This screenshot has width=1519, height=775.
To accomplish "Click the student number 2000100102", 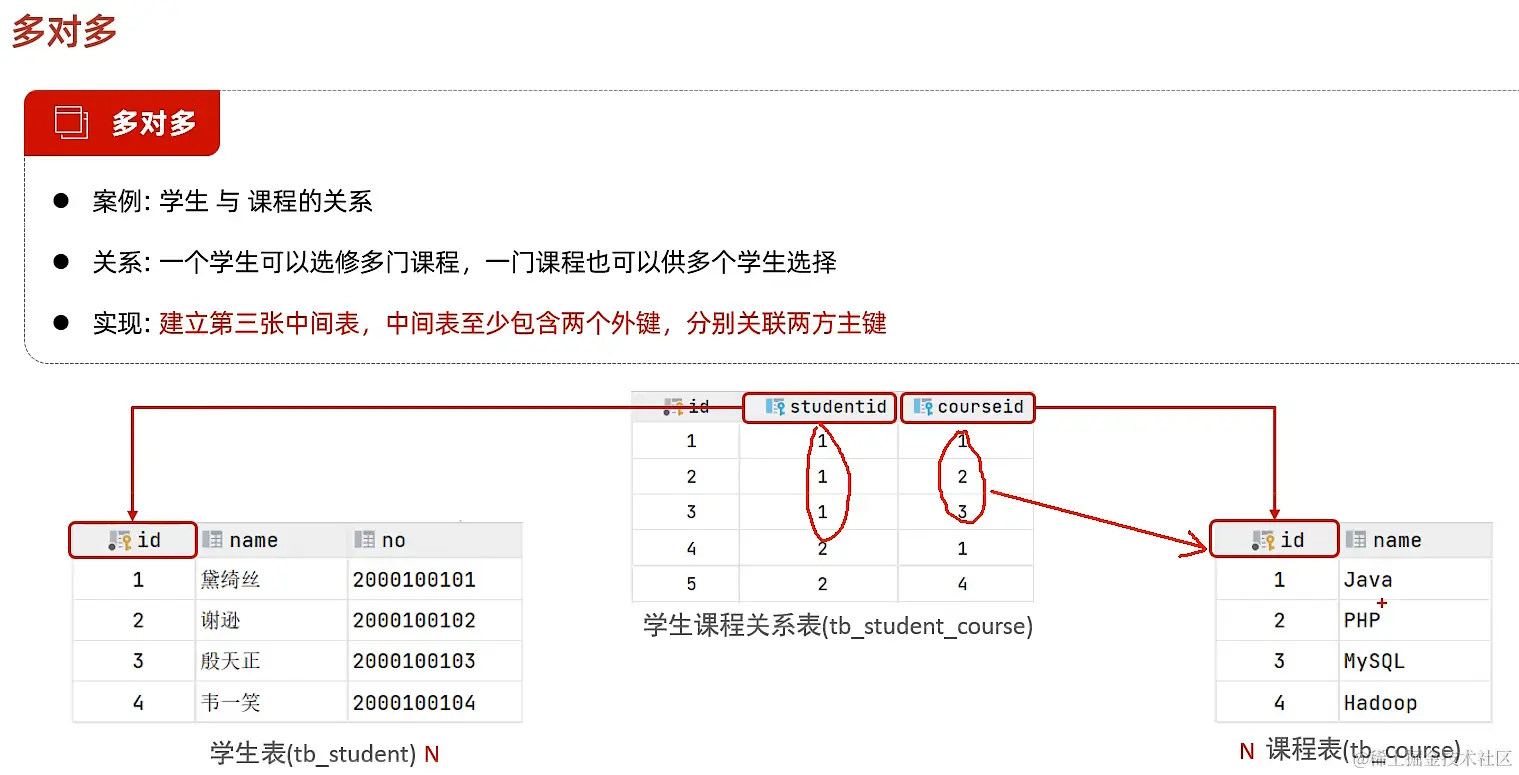I will 414,621.
